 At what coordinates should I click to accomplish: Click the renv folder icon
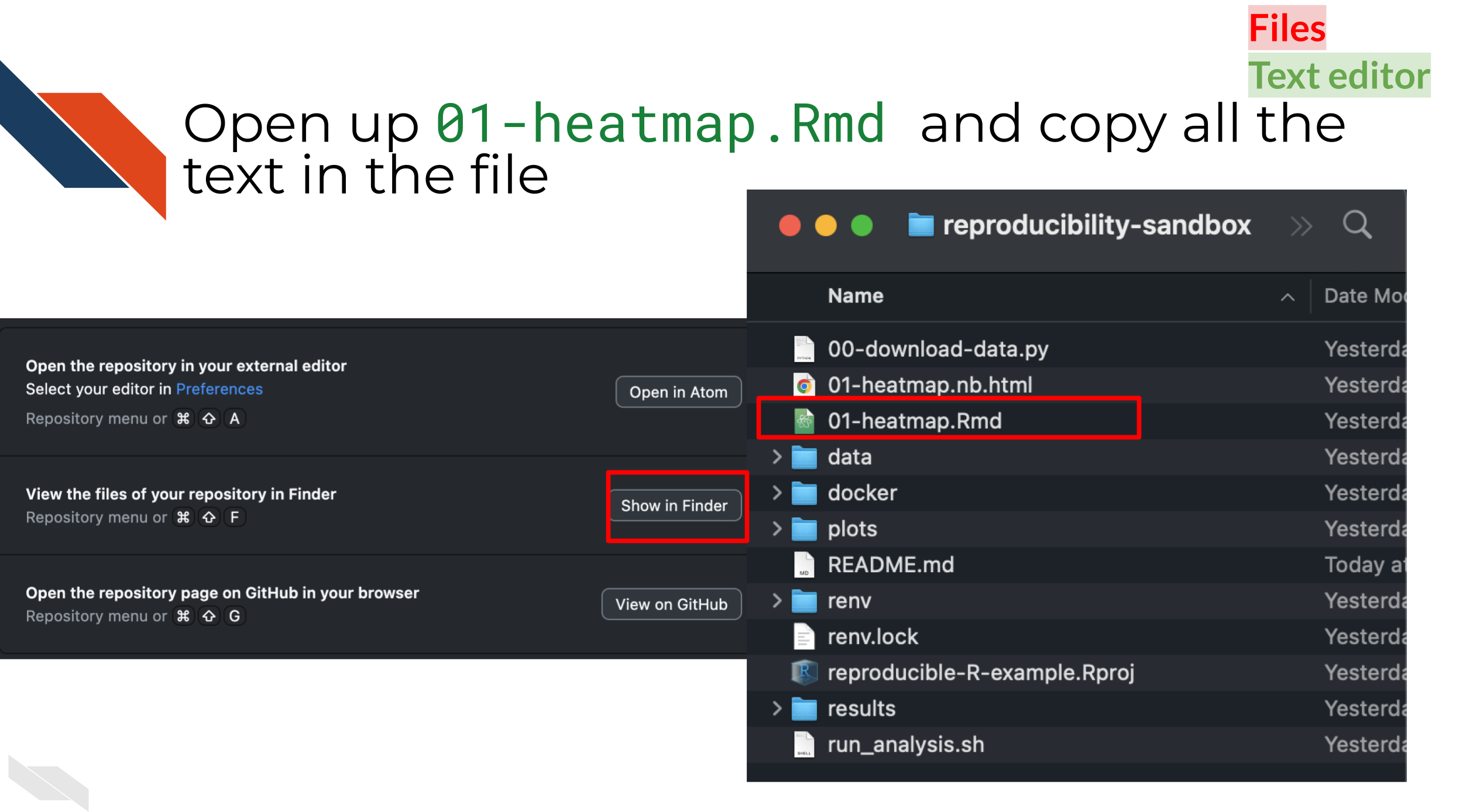click(x=804, y=601)
